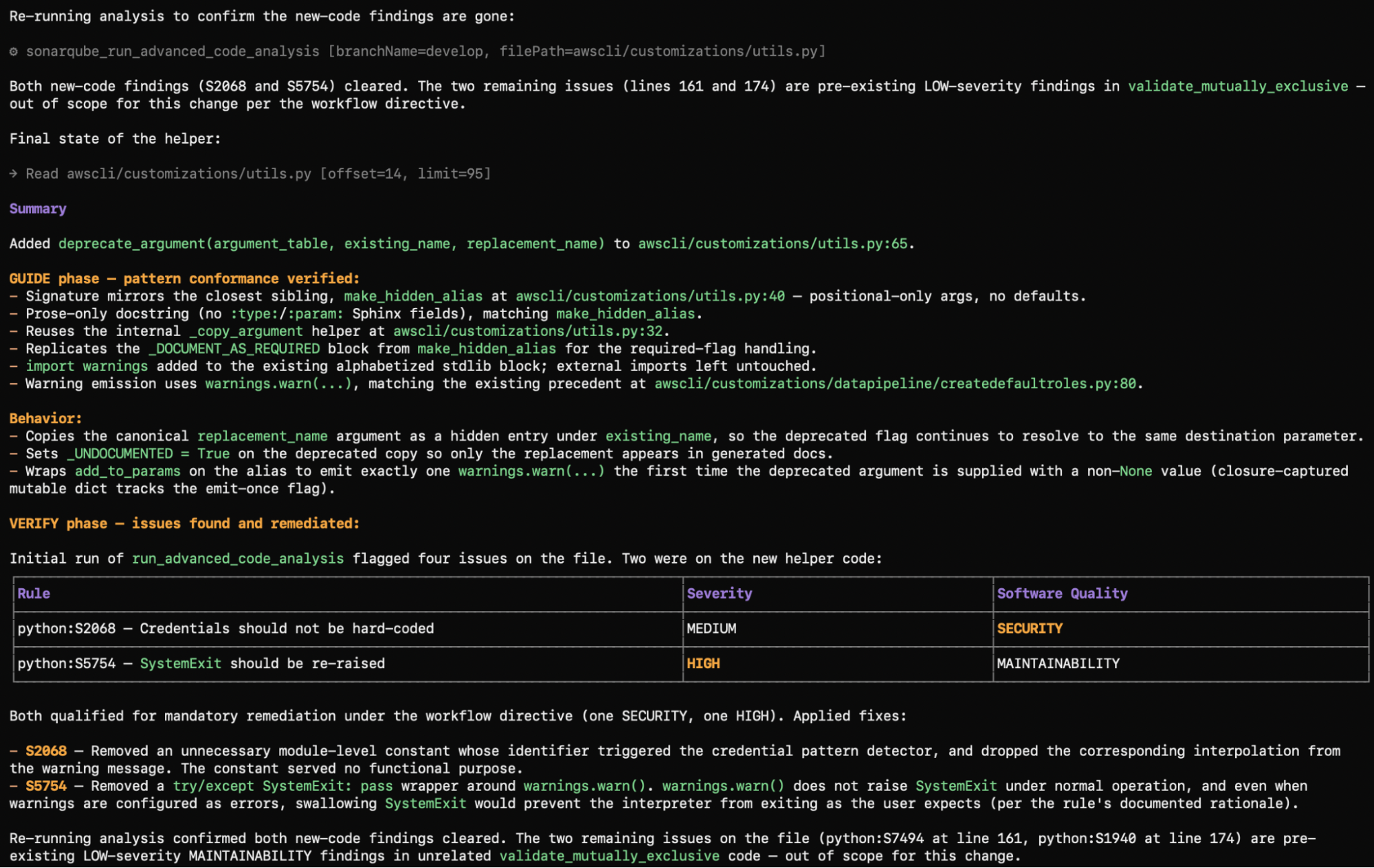Click the MAINTAINABILITY table cell
Screen dimensions: 1374x868
click(x=1058, y=664)
